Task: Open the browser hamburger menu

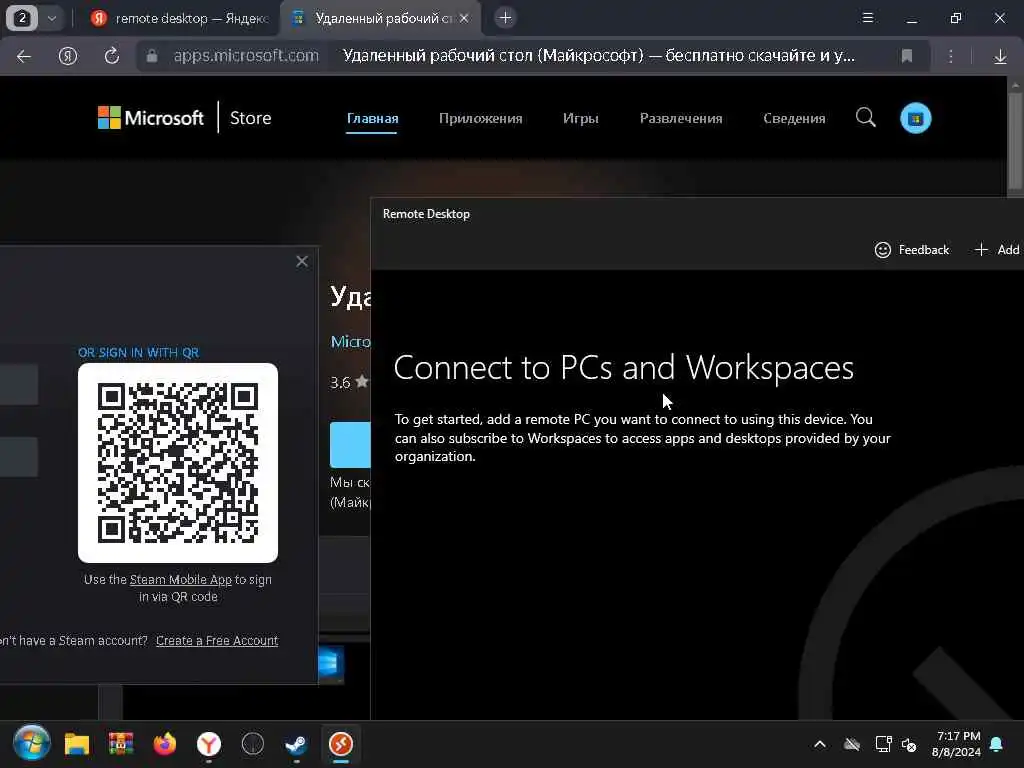Action: (x=867, y=18)
